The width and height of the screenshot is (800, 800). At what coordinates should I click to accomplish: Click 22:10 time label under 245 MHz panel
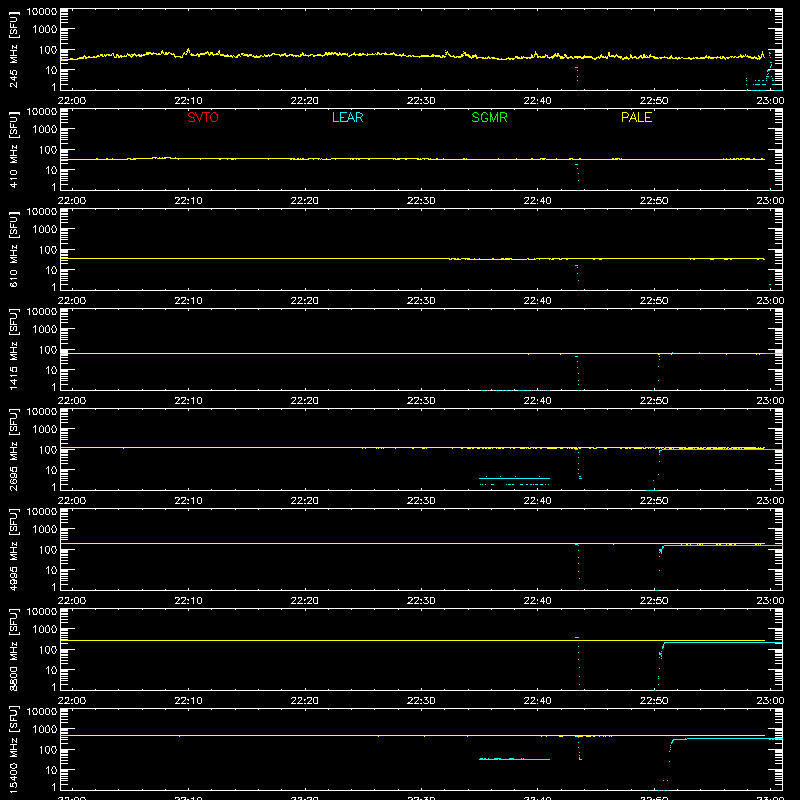coord(188,101)
